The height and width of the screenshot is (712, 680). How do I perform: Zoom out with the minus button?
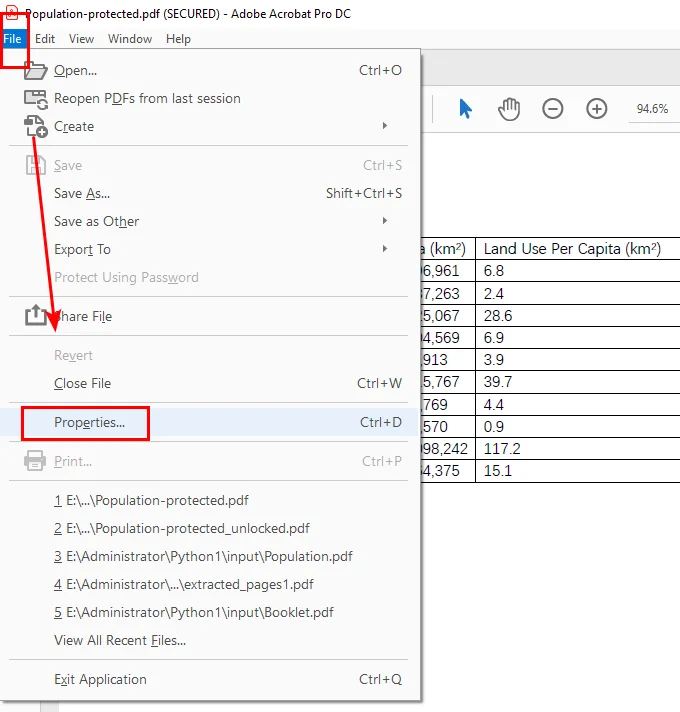(552, 109)
